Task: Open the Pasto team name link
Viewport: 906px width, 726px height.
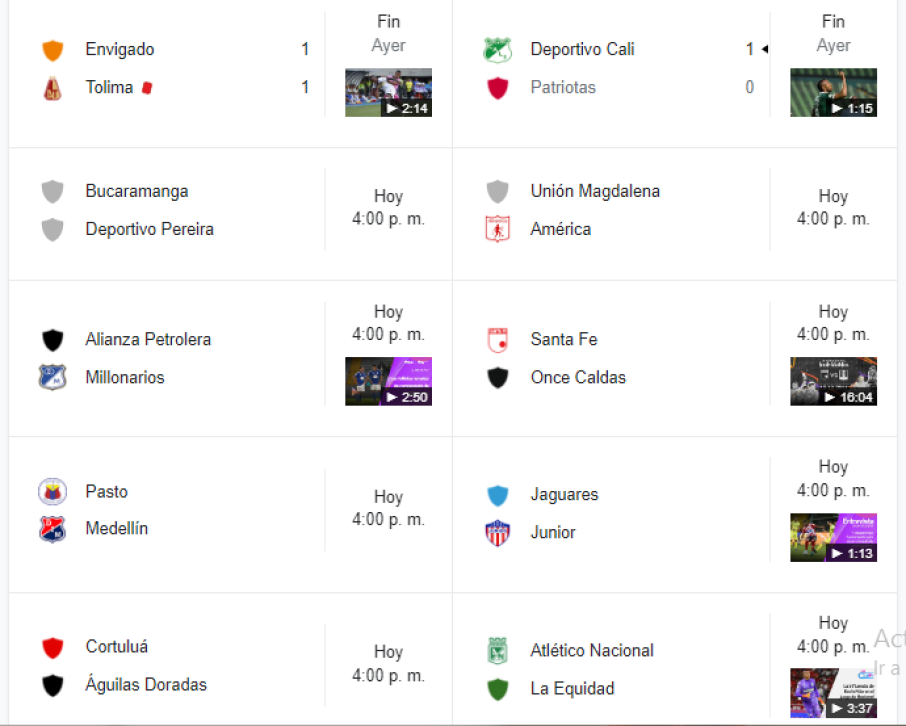Action: click(107, 491)
